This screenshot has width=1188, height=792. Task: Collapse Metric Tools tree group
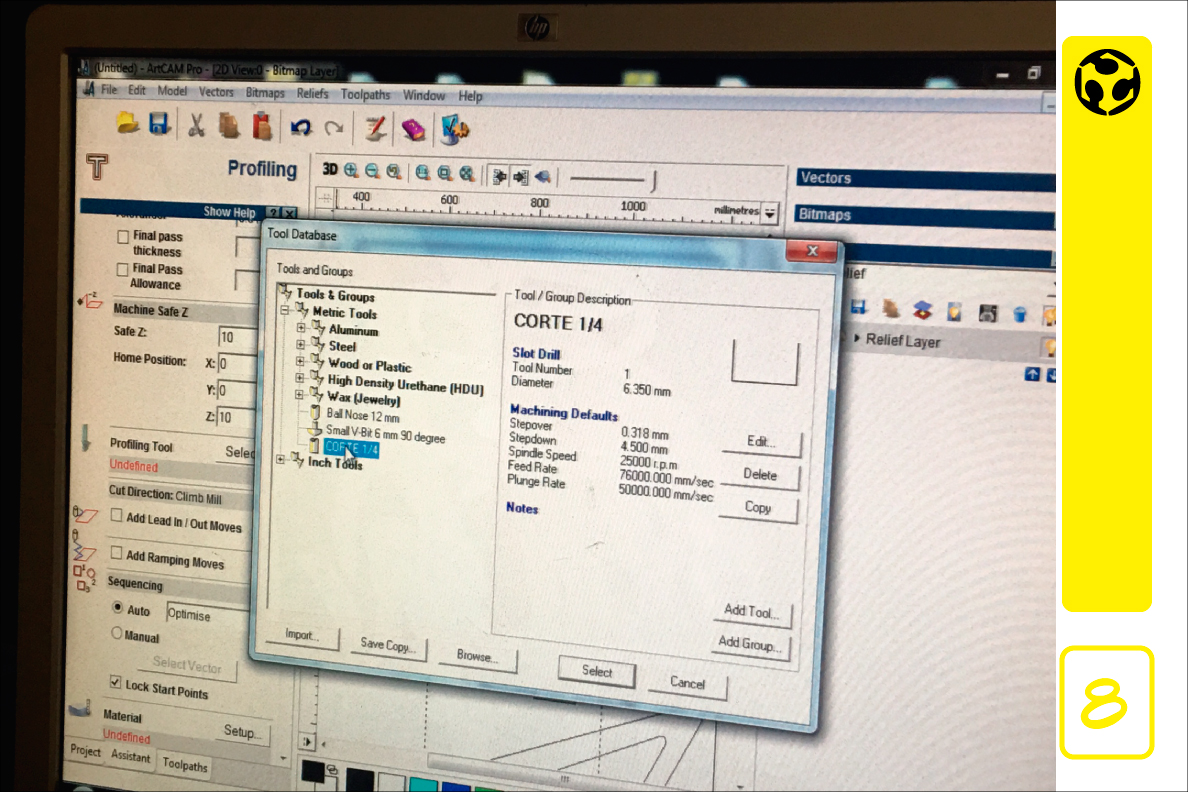point(285,310)
